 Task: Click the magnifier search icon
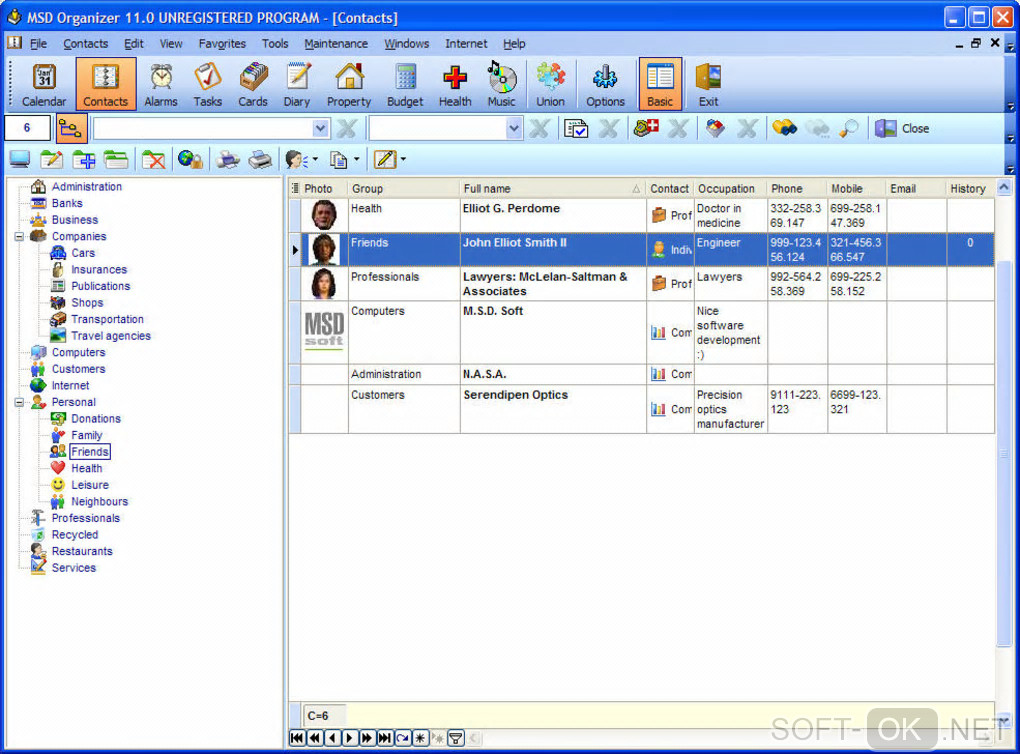pos(848,128)
